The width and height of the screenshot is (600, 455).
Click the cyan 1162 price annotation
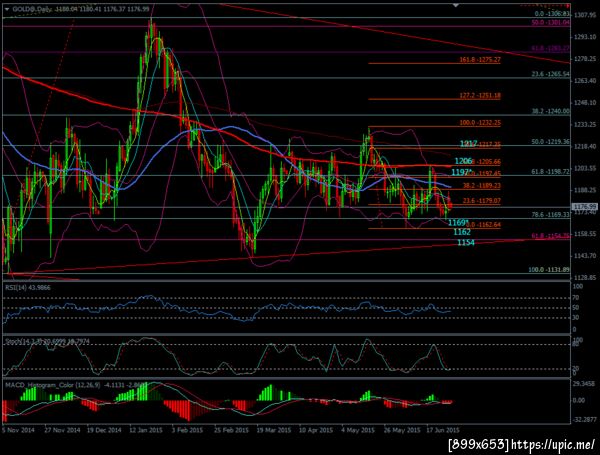[462, 232]
